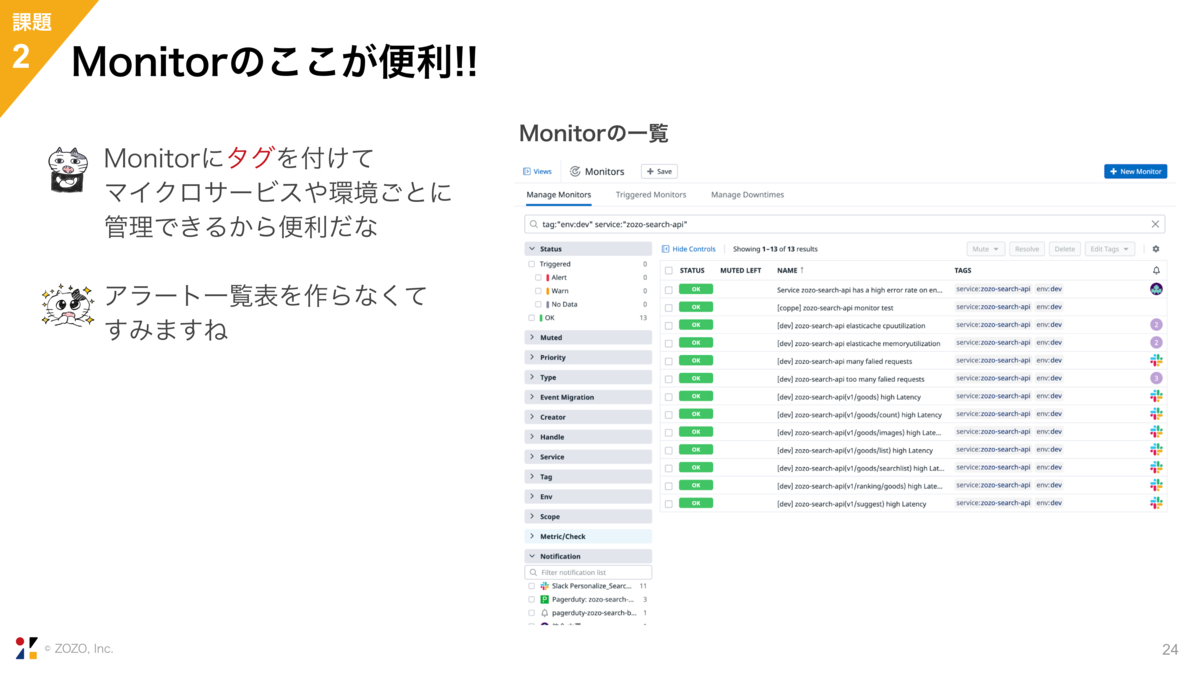Expand the Type filter section
This screenshot has height=675, width=1200.
(x=588, y=377)
